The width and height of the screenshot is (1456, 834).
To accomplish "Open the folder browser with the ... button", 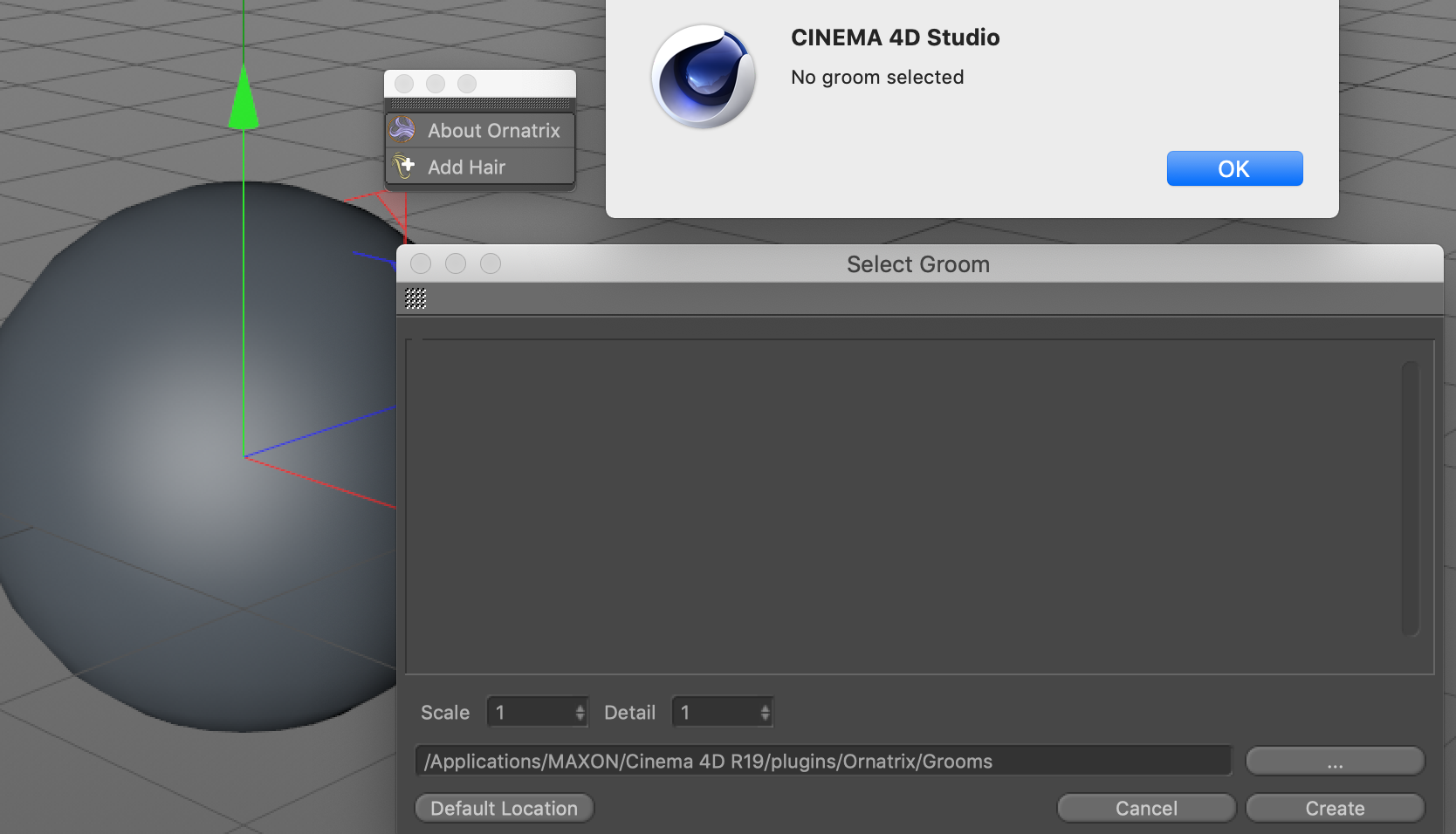I will click(1334, 762).
